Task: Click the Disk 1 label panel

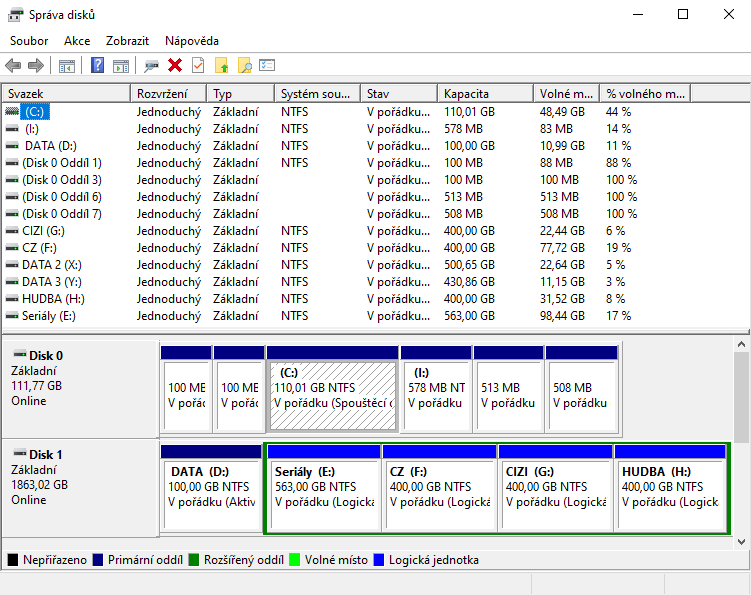Action: pos(80,484)
